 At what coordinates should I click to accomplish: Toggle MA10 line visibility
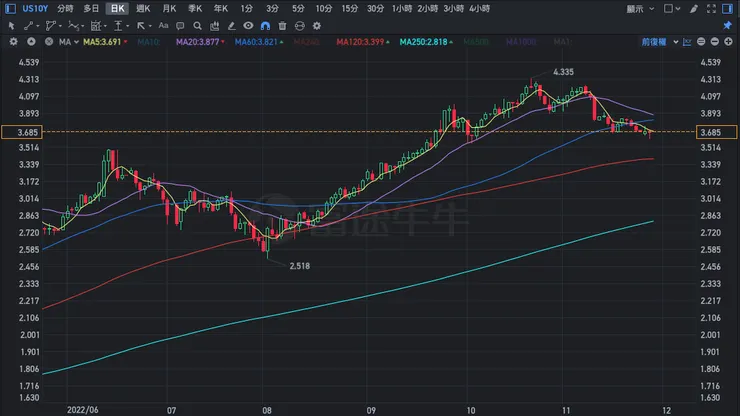click(149, 42)
